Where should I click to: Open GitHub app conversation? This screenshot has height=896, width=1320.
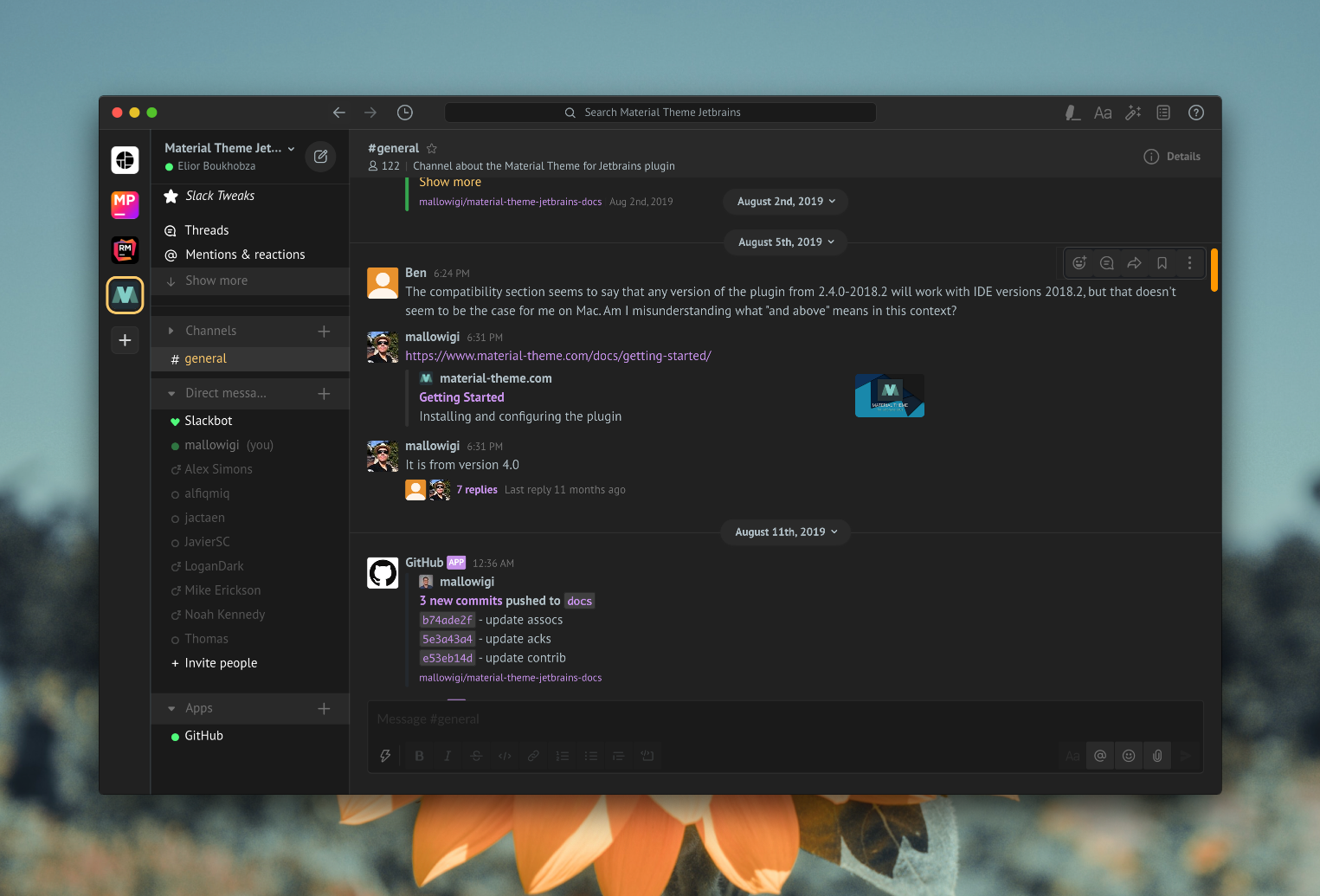(x=250, y=736)
